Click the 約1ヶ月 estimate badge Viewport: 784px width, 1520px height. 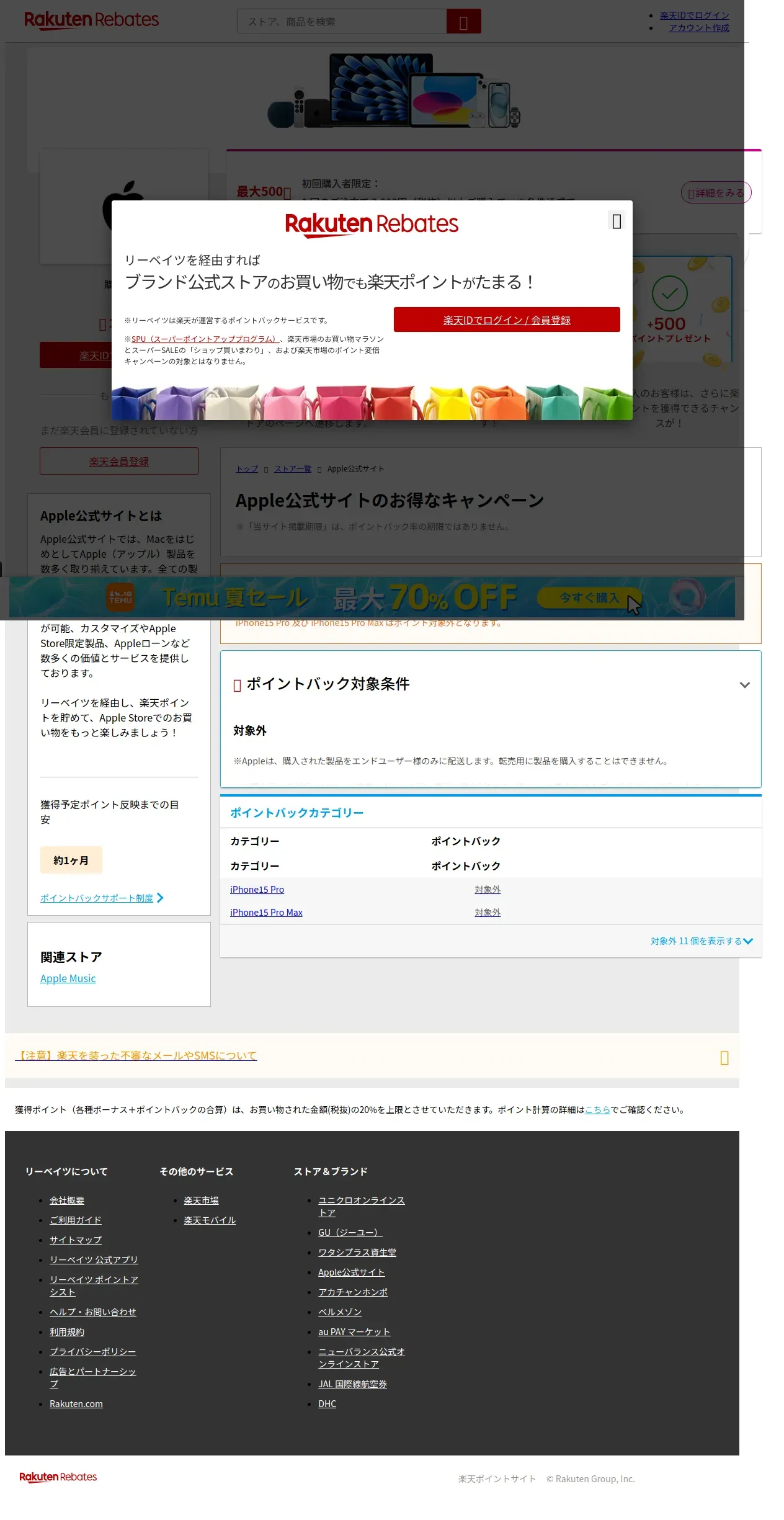pos(71,861)
